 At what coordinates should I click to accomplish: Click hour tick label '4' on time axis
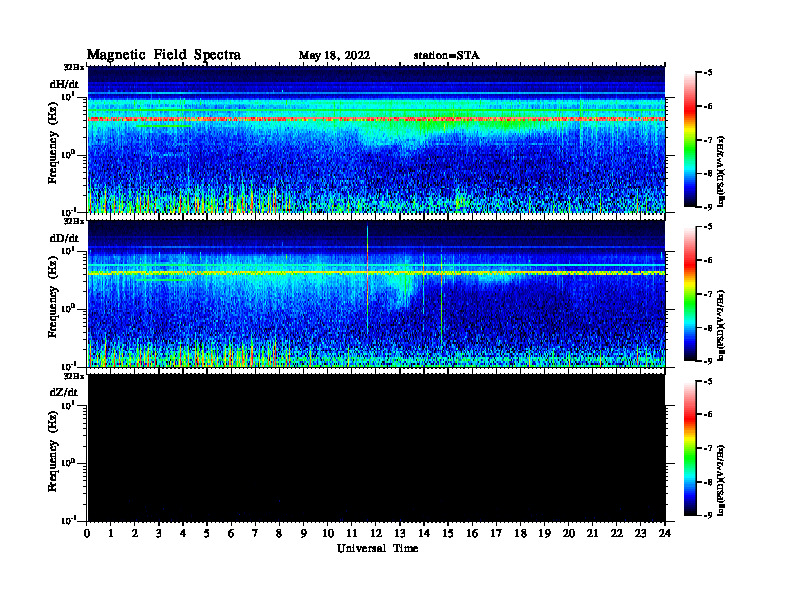(x=183, y=534)
